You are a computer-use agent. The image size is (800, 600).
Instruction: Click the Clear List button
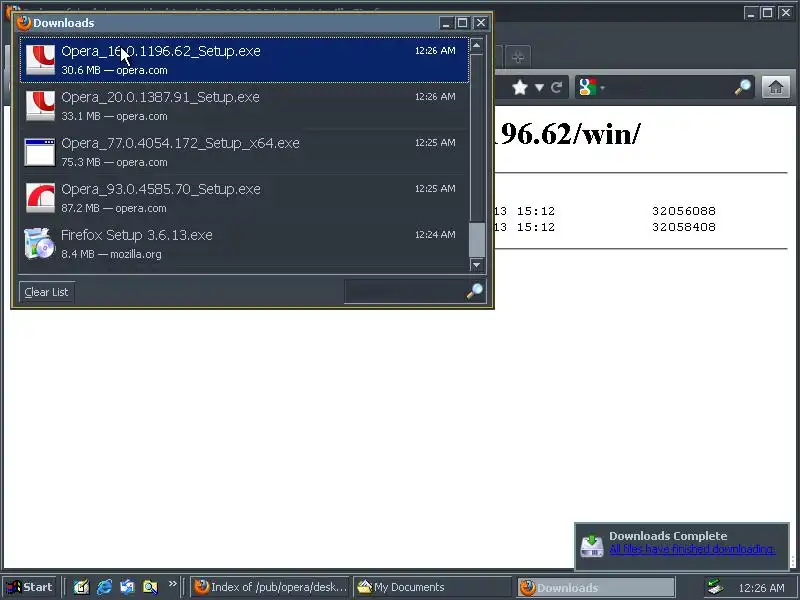click(46, 292)
